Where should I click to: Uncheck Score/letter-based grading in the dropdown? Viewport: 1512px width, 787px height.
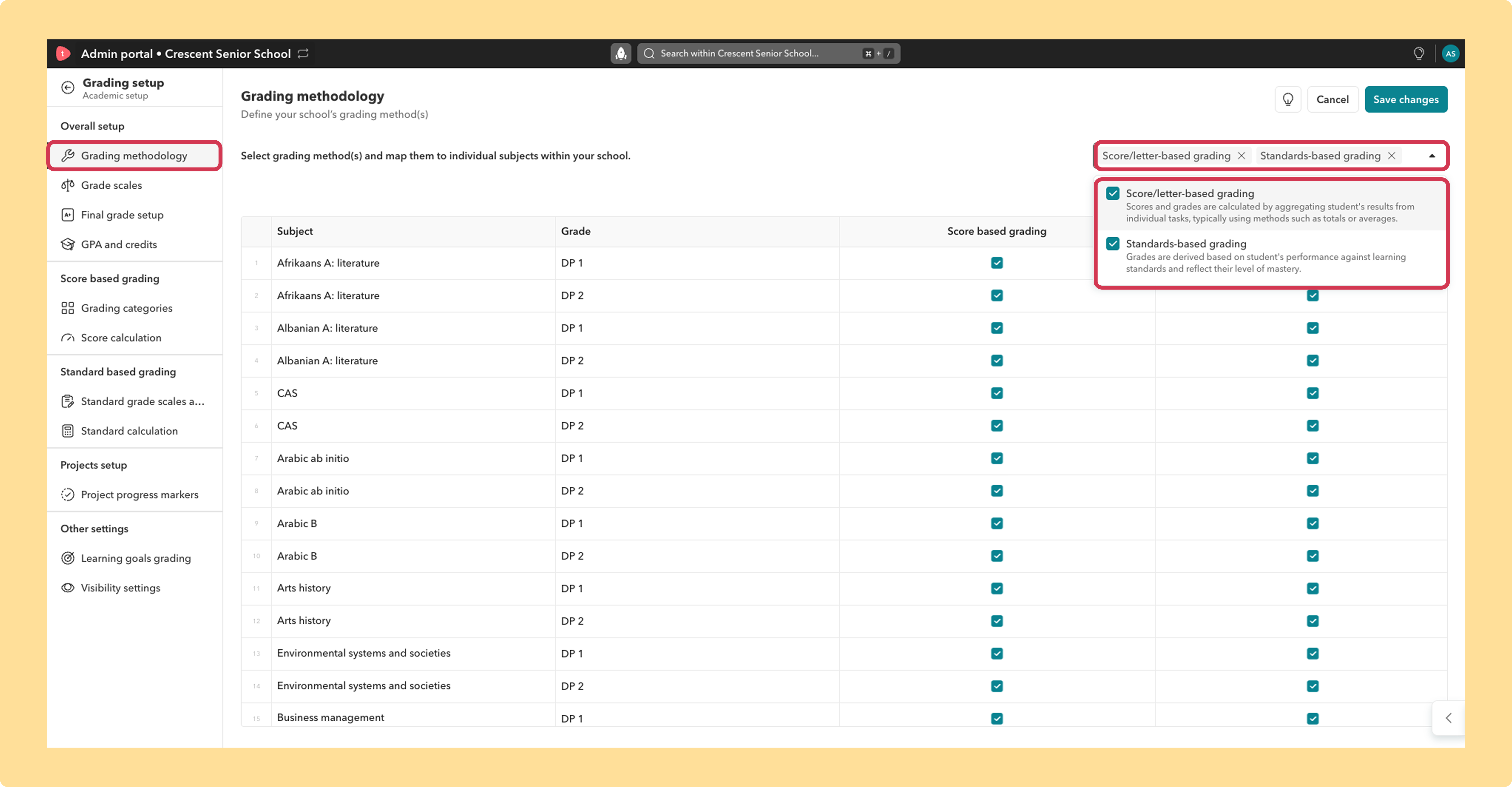(x=1113, y=194)
